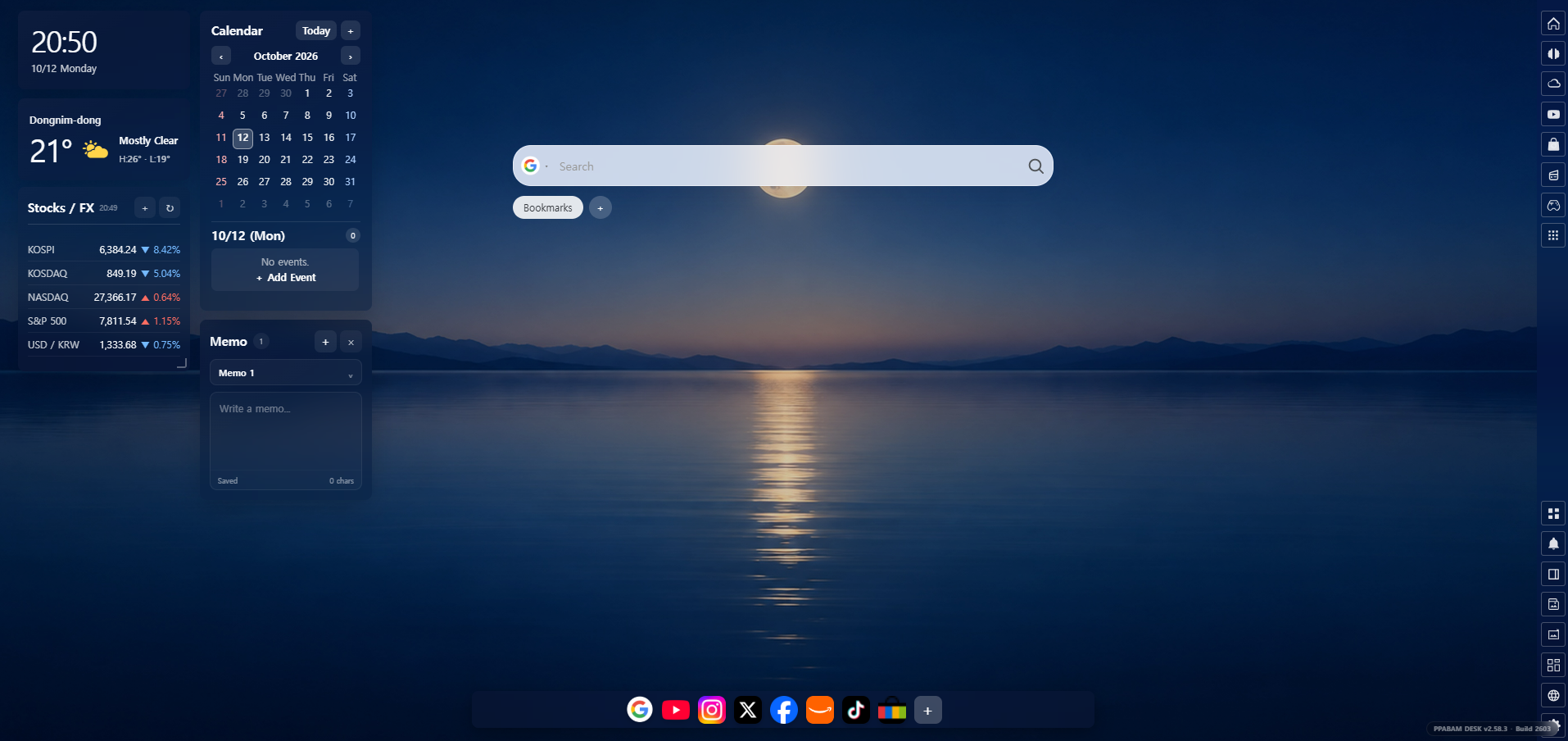Screen dimensions: 1568x741
Task: Close the Memo widget
Action: pyautogui.click(x=351, y=342)
